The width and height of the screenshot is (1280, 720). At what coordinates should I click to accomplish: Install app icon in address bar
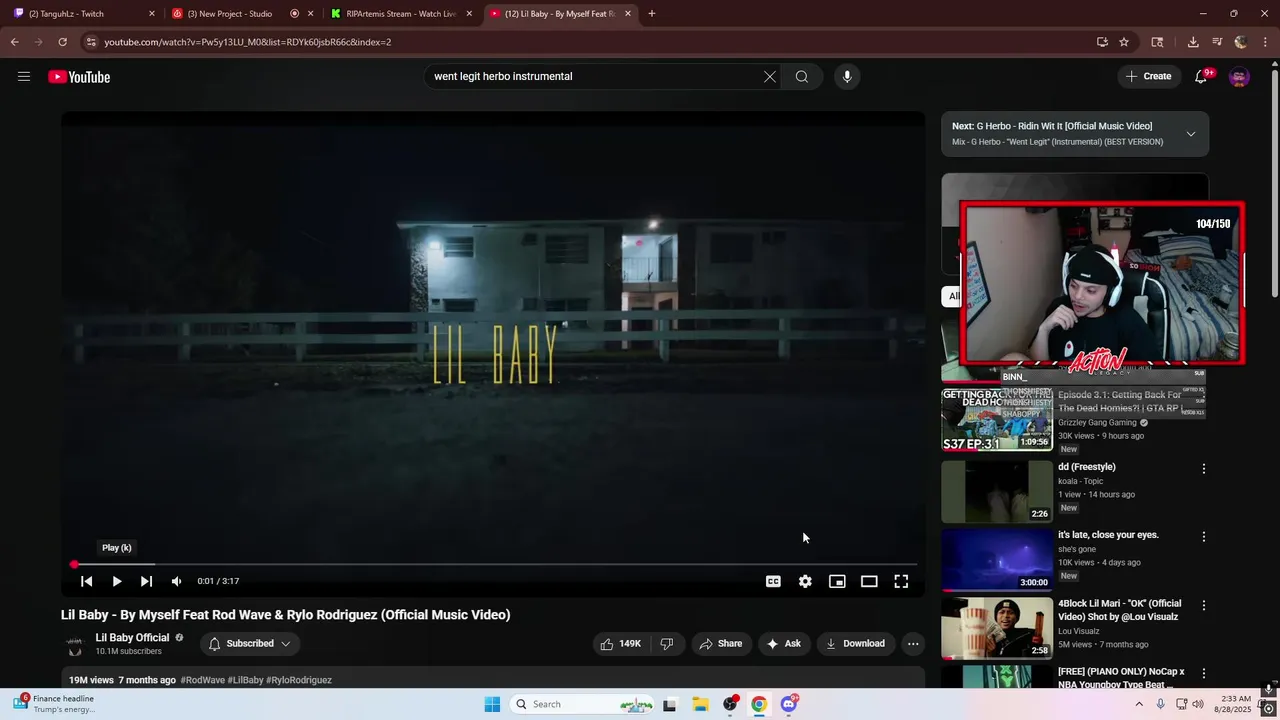1102,42
